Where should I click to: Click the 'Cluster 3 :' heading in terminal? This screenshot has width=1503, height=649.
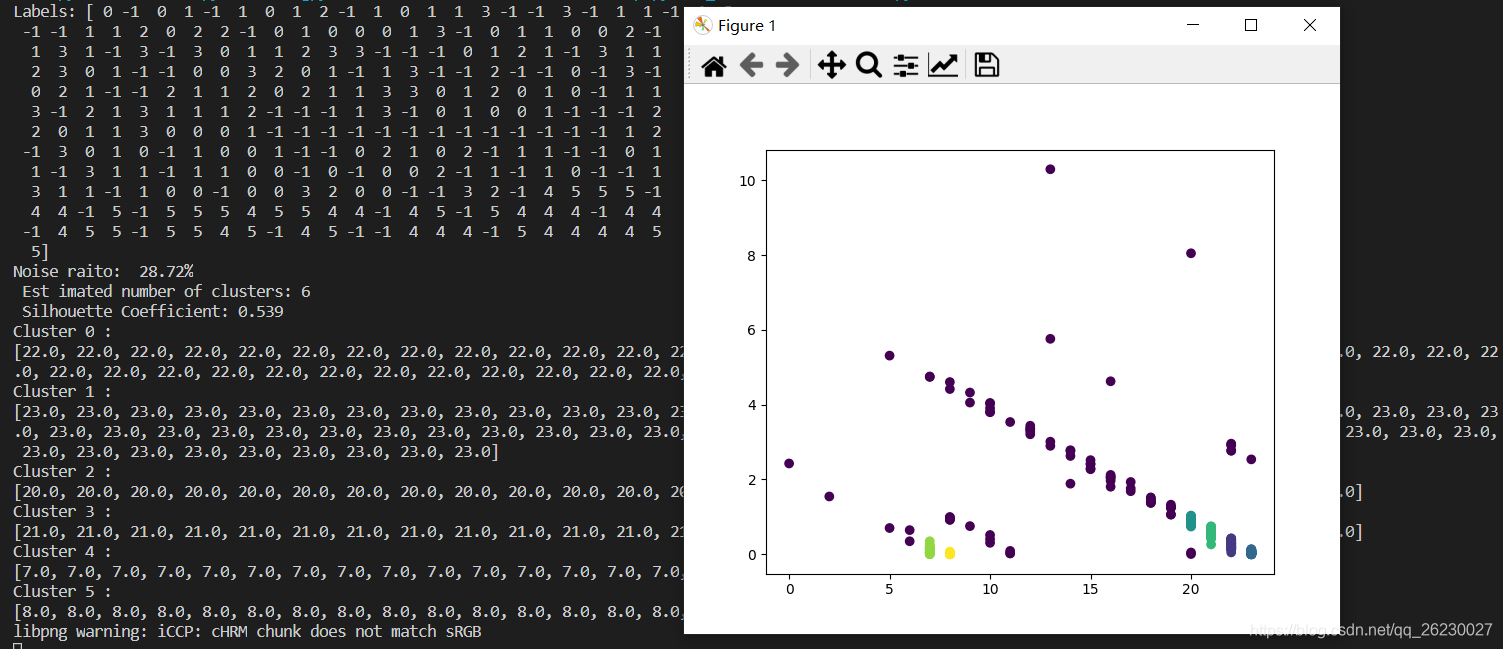pos(62,511)
